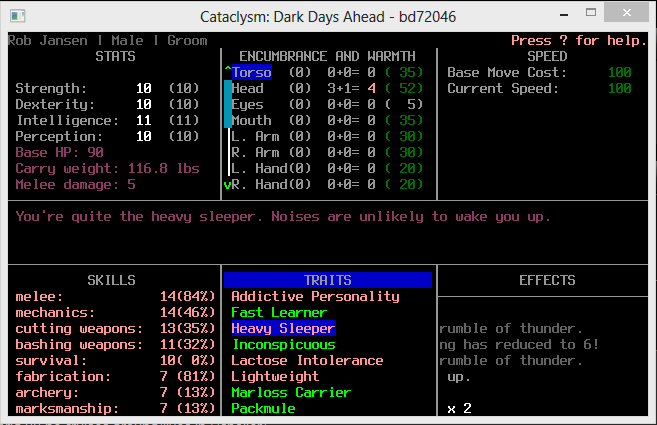Select the Lactose Intolerance trait
657x425 pixels.
(x=307, y=360)
